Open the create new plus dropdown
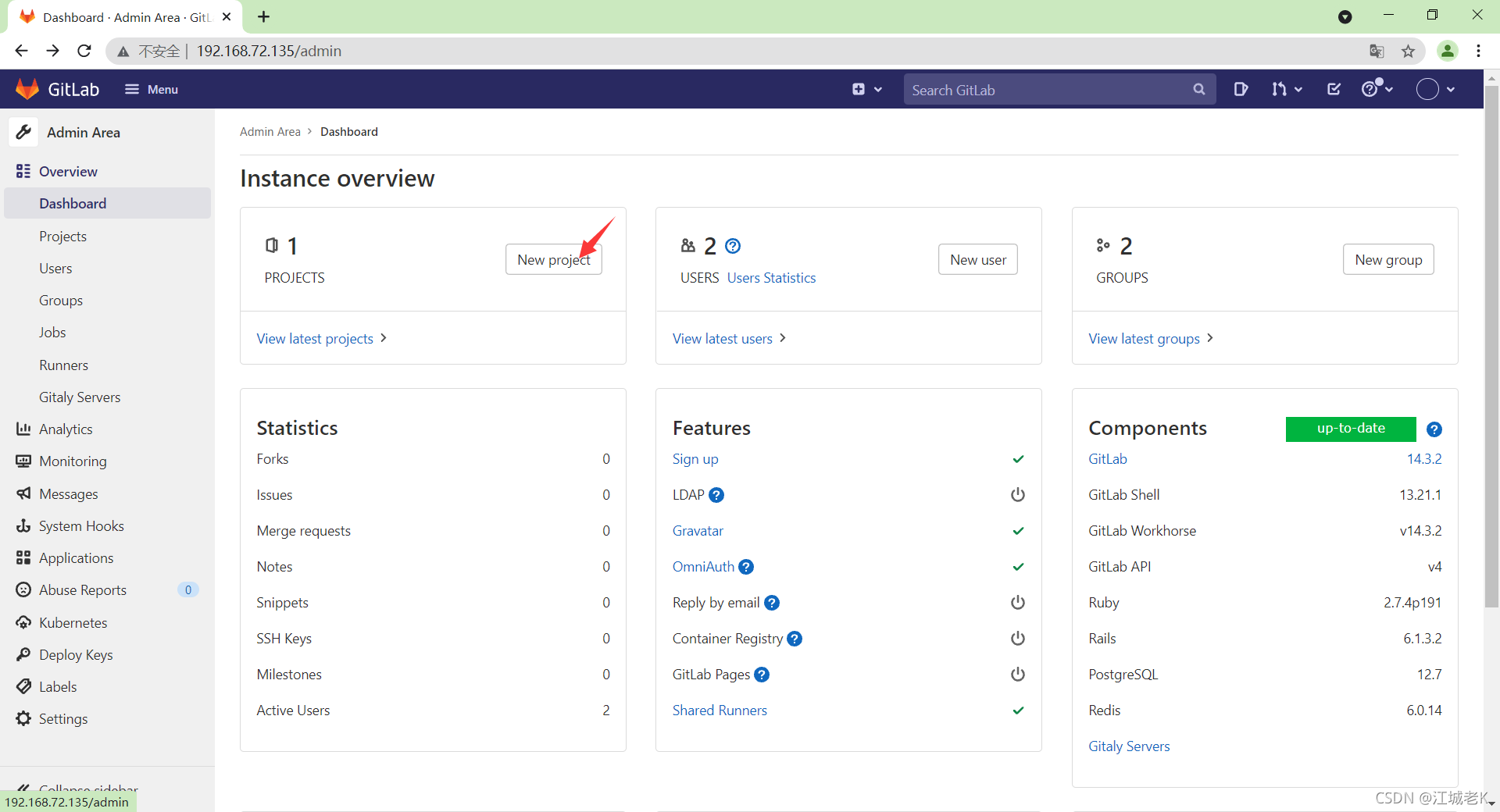The width and height of the screenshot is (1500, 812). click(866, 89)
